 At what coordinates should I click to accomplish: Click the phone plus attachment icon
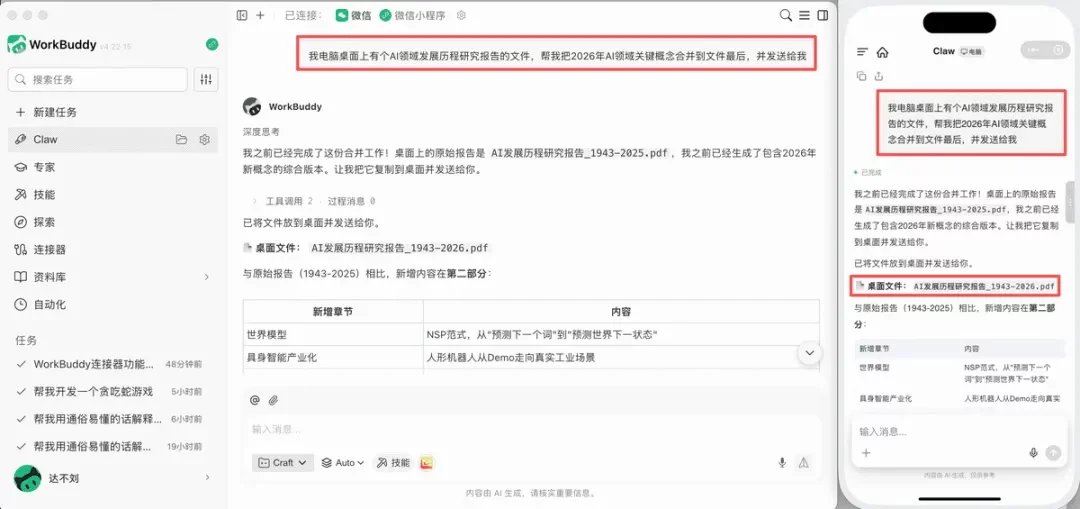pos(866,453)
